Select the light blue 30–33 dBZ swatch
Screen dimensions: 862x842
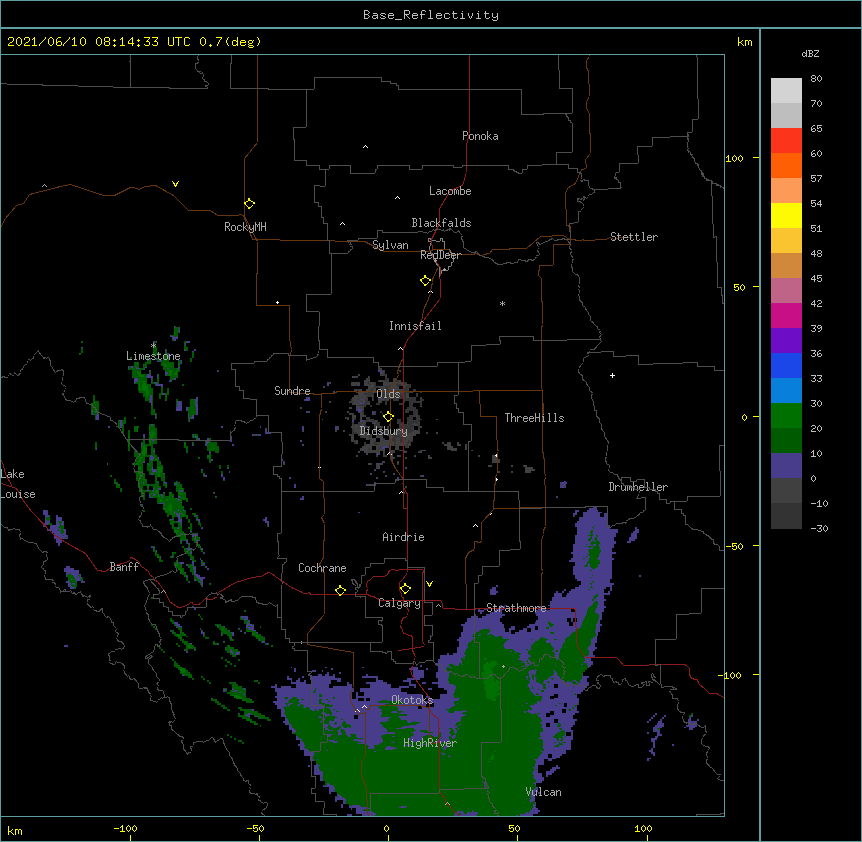pyautogui.click(x=786, y=391)
